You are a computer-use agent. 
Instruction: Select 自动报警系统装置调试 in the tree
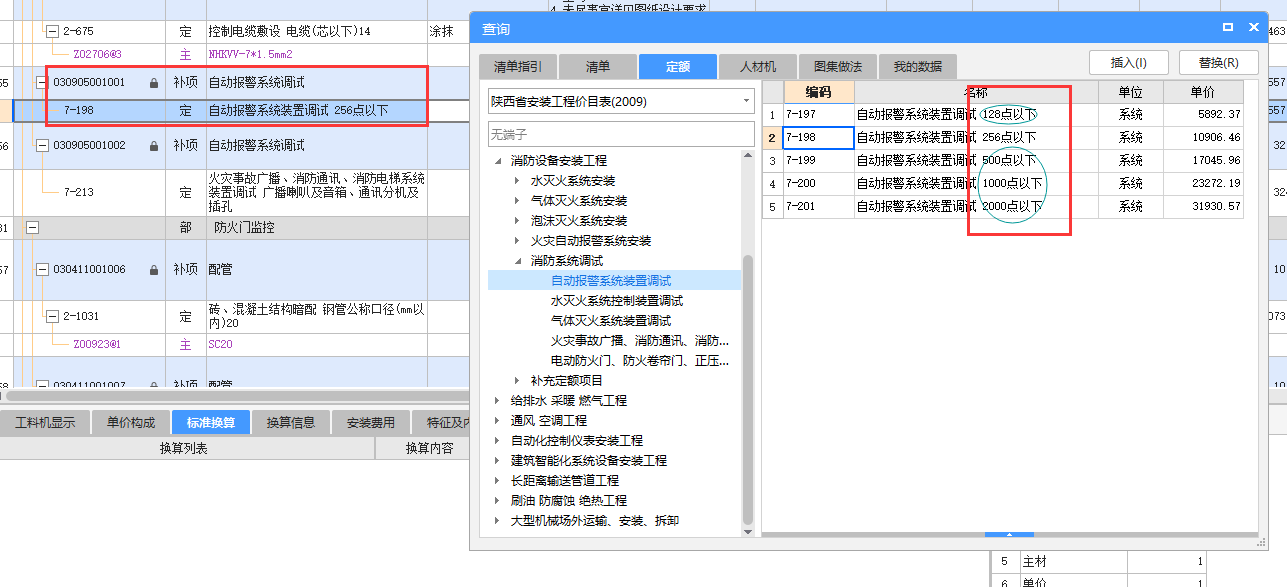[x=611, y=281]
